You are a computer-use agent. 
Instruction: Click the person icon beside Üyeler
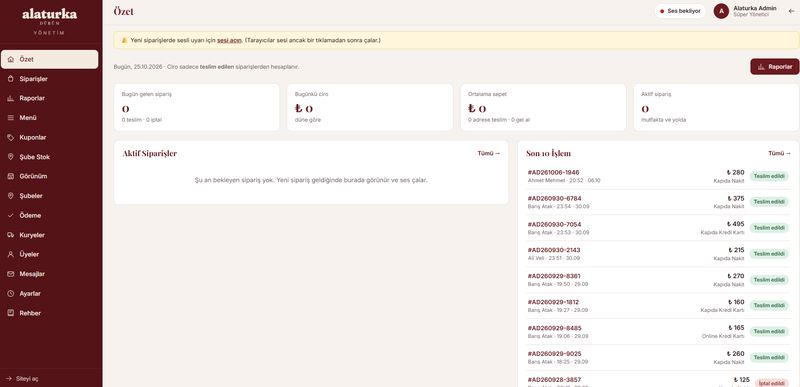tap(11, 254)
